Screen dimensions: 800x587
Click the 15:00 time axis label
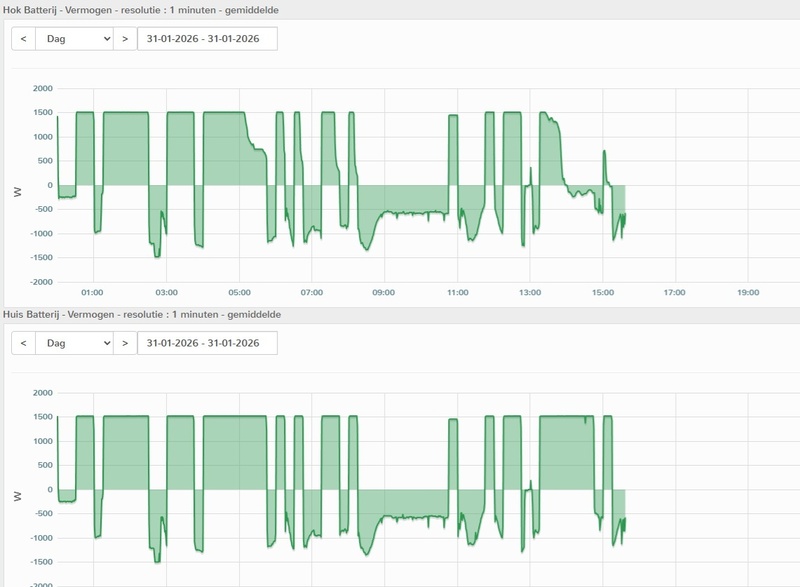click(602, 293)
